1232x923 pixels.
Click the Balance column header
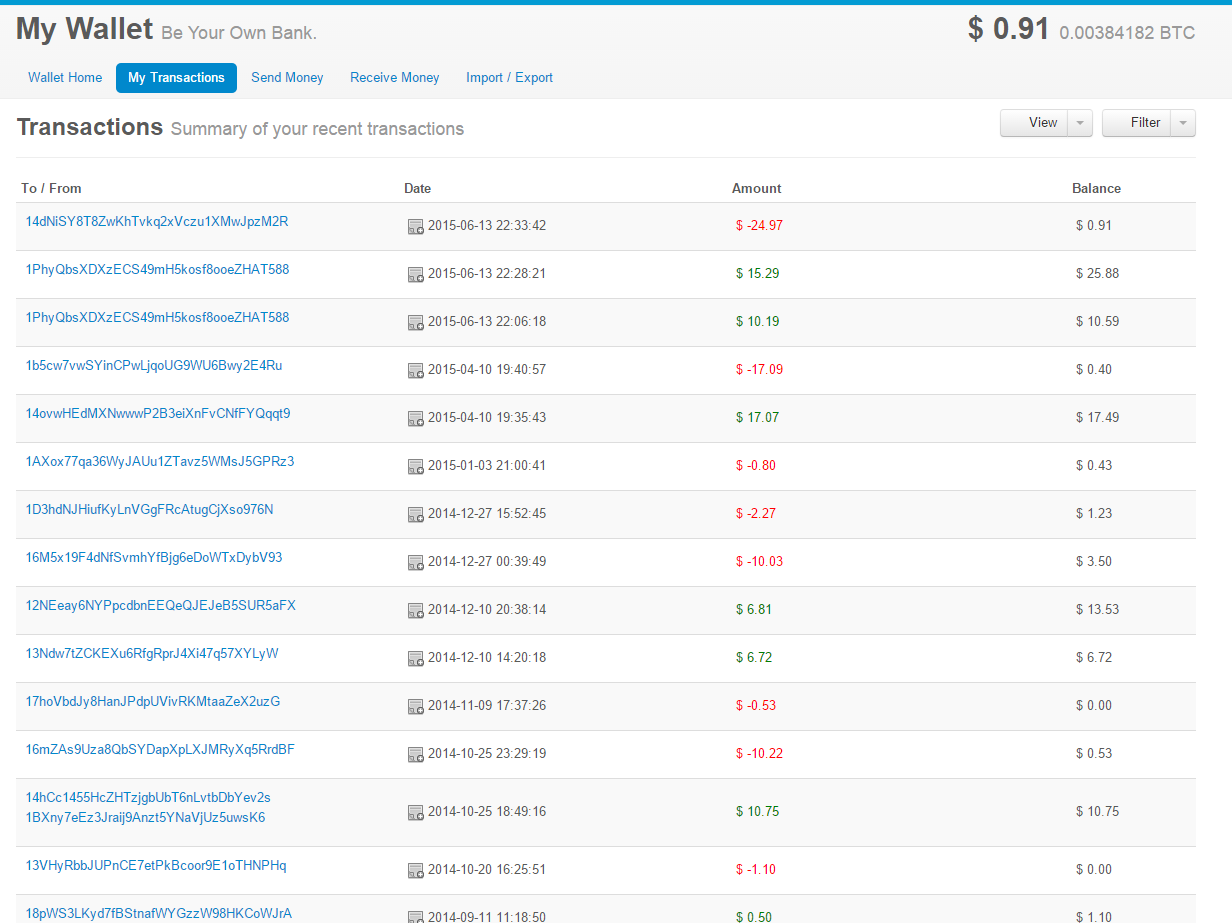click(x=1096, y=188)
